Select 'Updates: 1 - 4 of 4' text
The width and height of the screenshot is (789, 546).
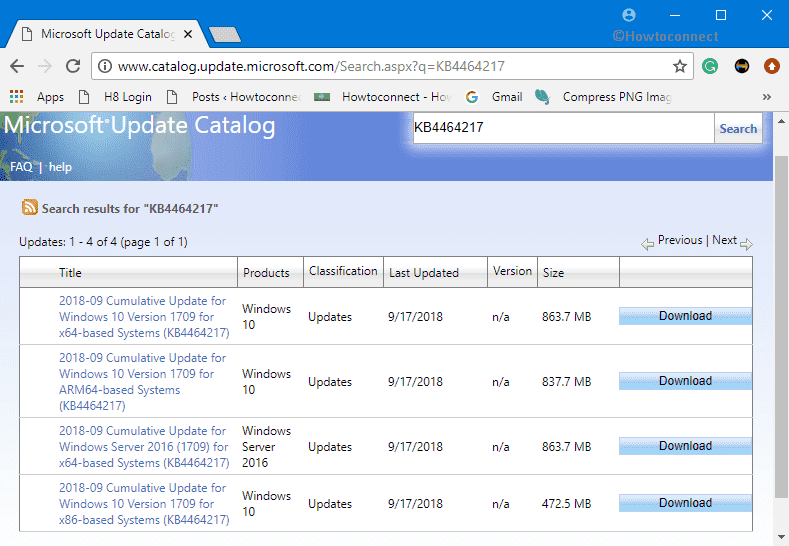coord(67,242)
